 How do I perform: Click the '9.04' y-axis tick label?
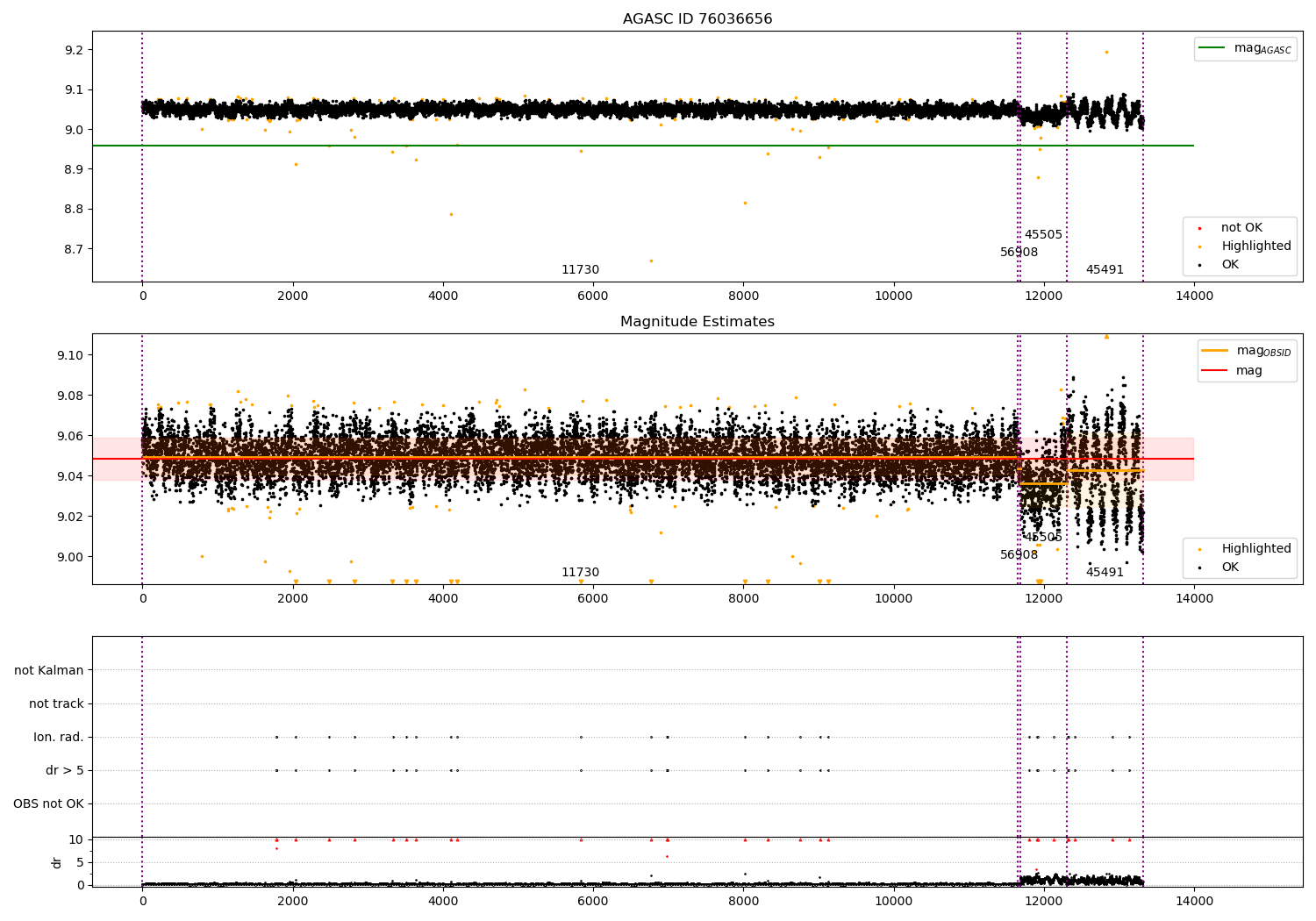click(x=71, y=476)
